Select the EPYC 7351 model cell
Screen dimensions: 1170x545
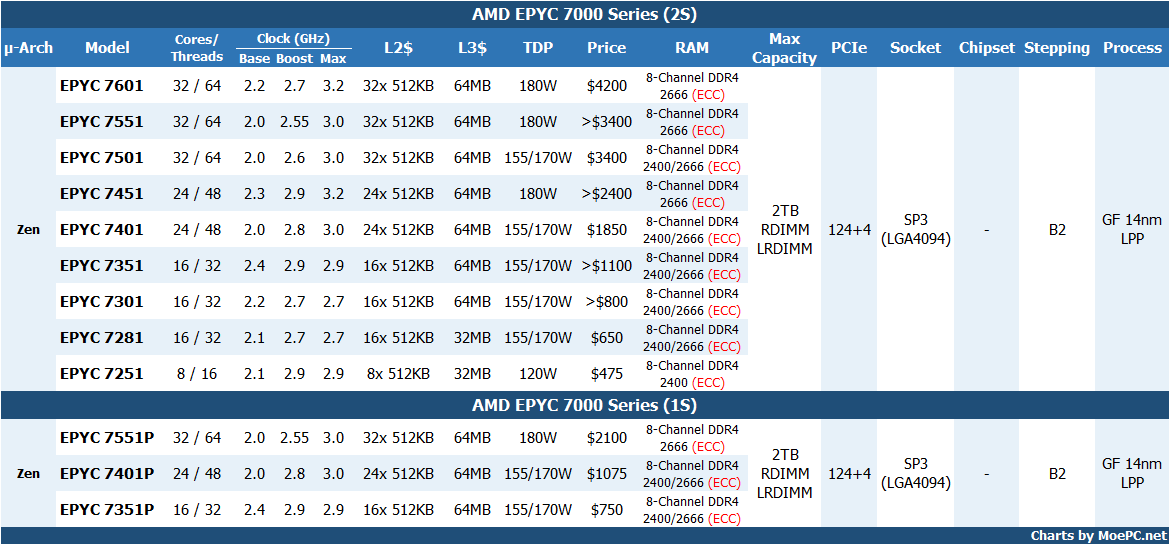pos(101,265)
